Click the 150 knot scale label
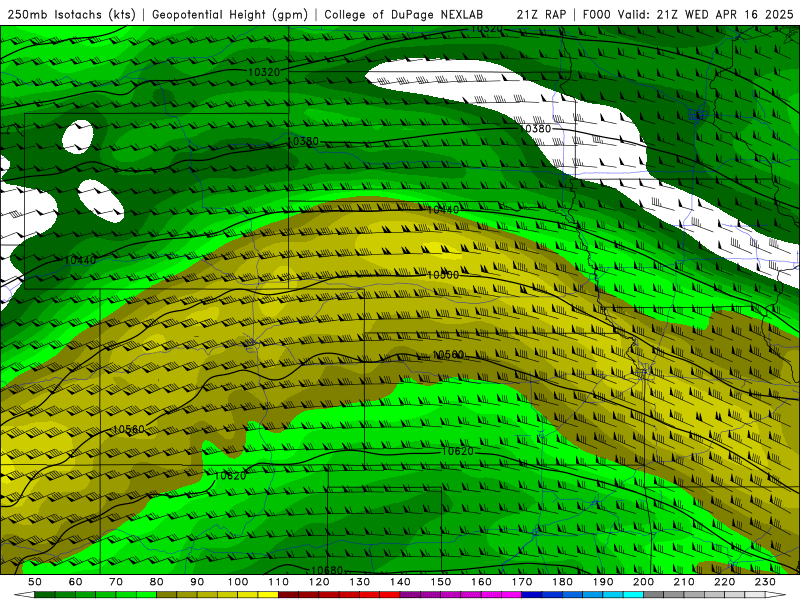Image resolution: width=800 pixels, height=600 pixels. coord(440,582)
